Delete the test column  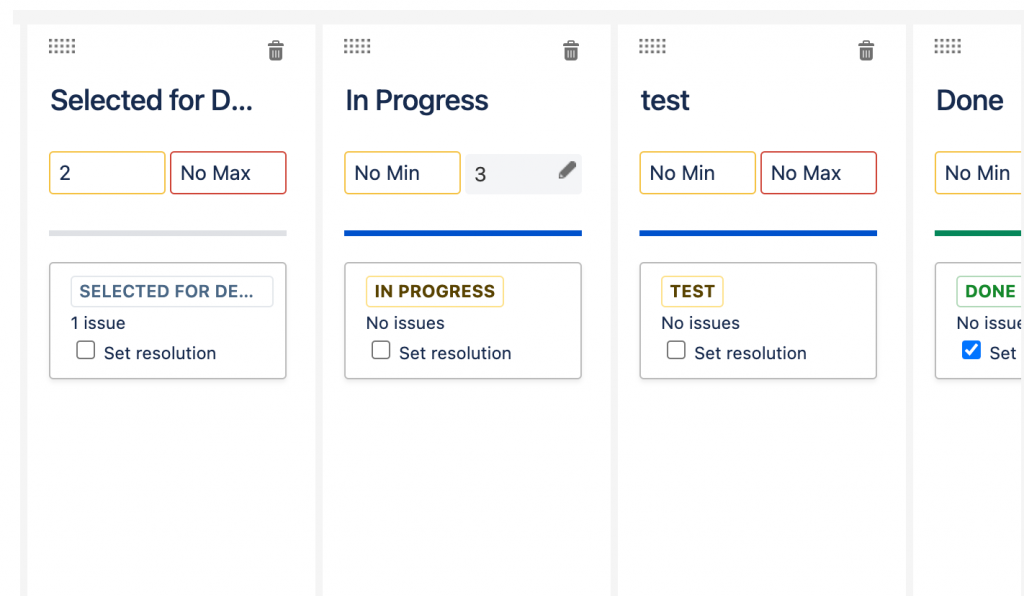tap(867, 51)
